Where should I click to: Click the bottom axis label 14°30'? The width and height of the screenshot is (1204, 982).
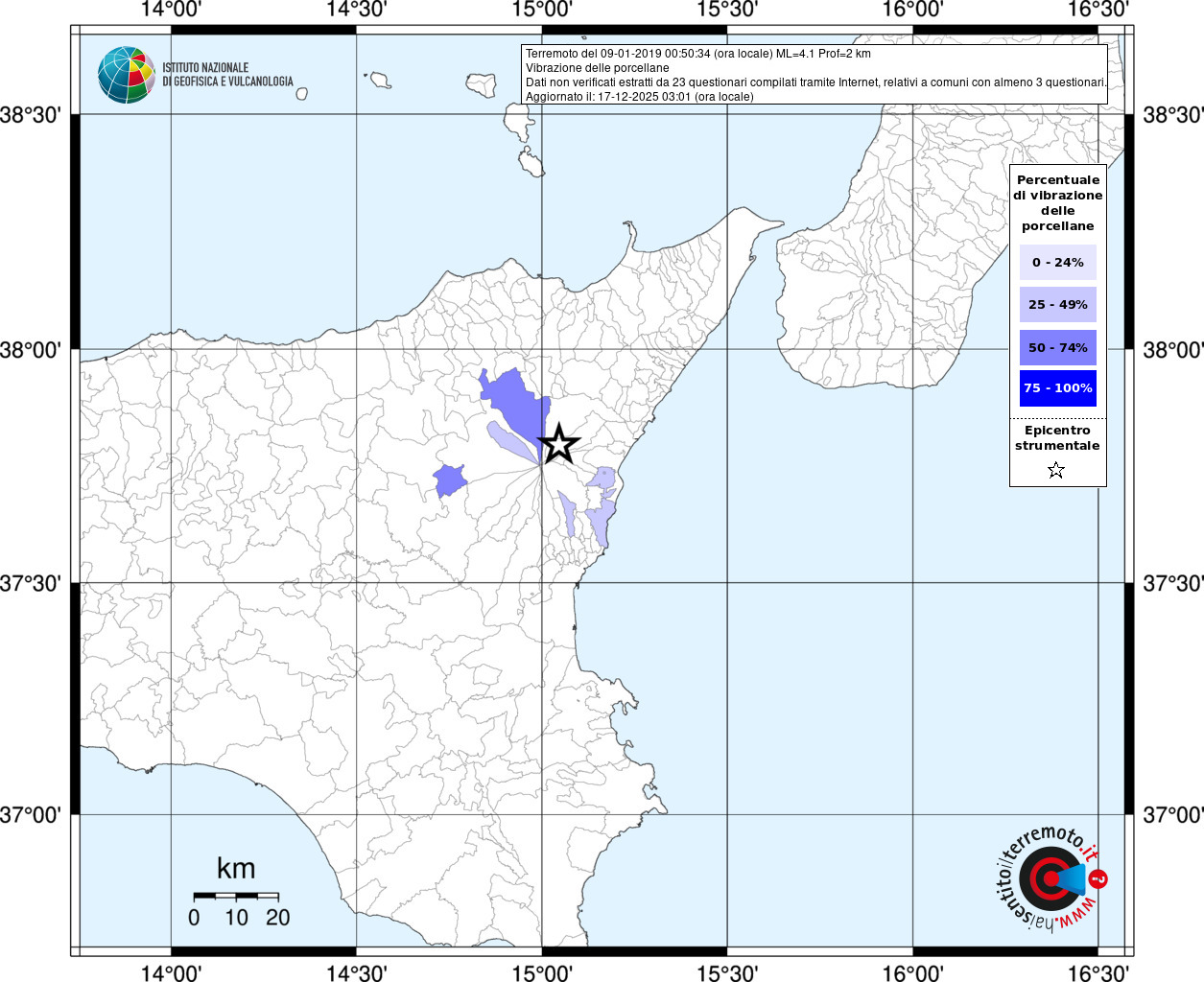(x=356, y=972)
